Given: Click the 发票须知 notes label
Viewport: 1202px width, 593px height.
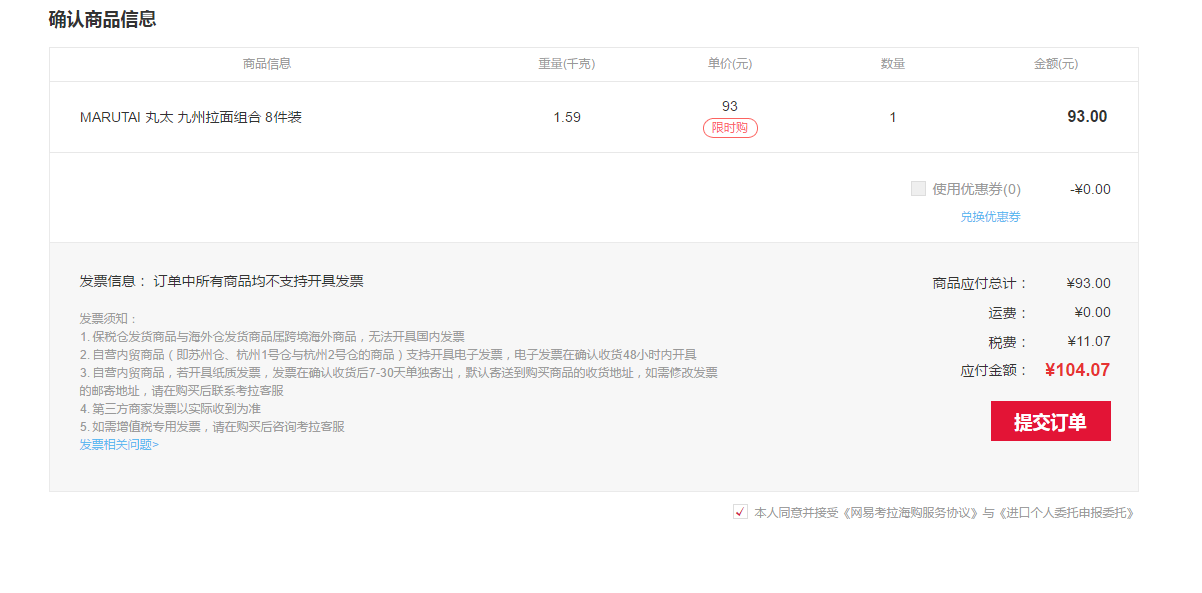Looking at the screenshot, I should [109, 319].
